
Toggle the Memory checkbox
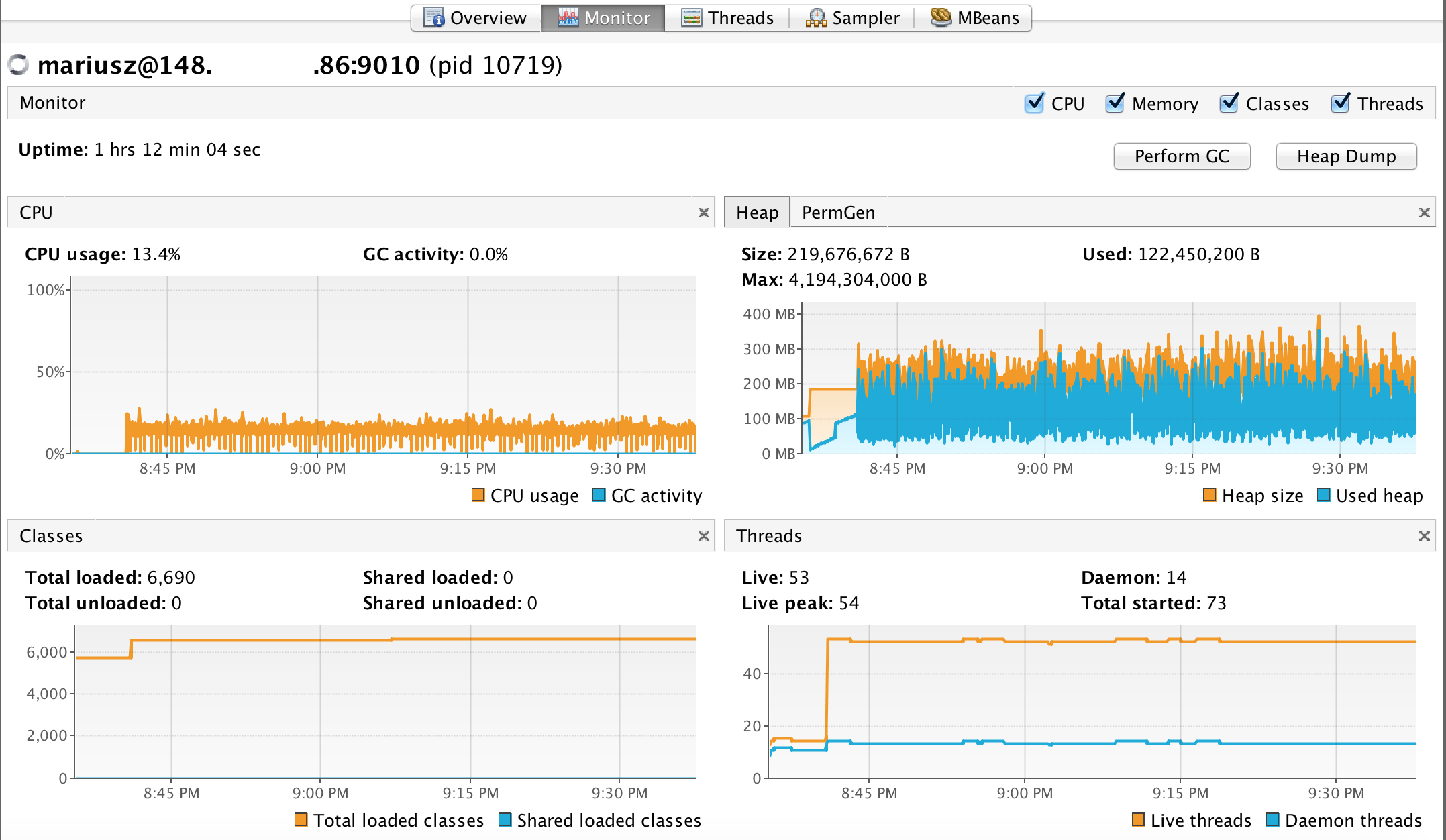tap(1115, 103)
